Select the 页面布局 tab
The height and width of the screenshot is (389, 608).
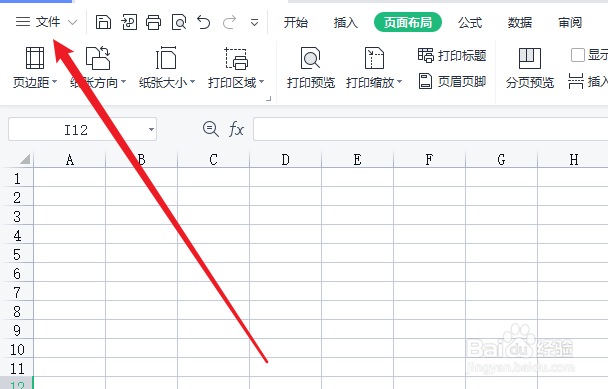tap(408, 22)
